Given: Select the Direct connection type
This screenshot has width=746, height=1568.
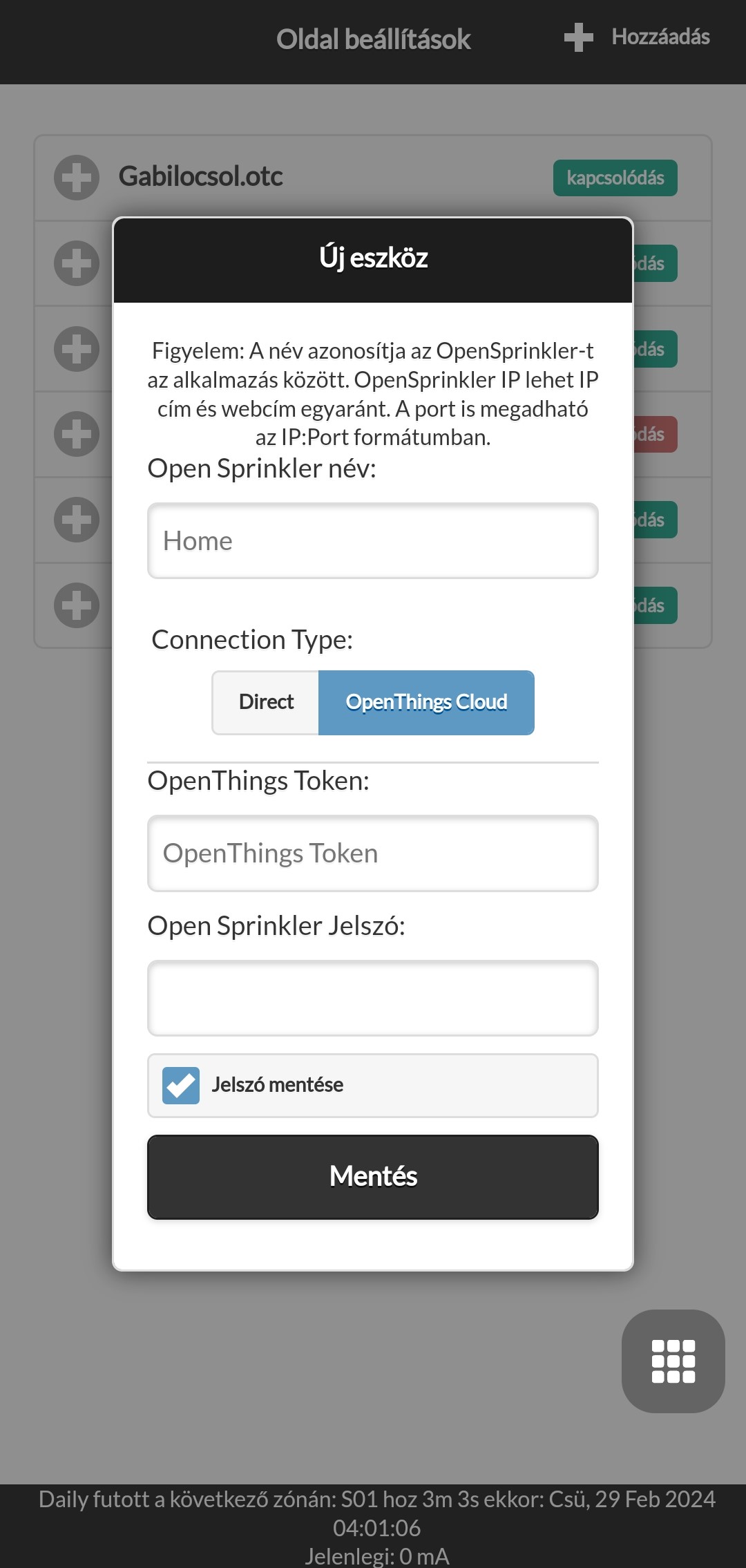Looking at the screenshot, I should [266, 702].
